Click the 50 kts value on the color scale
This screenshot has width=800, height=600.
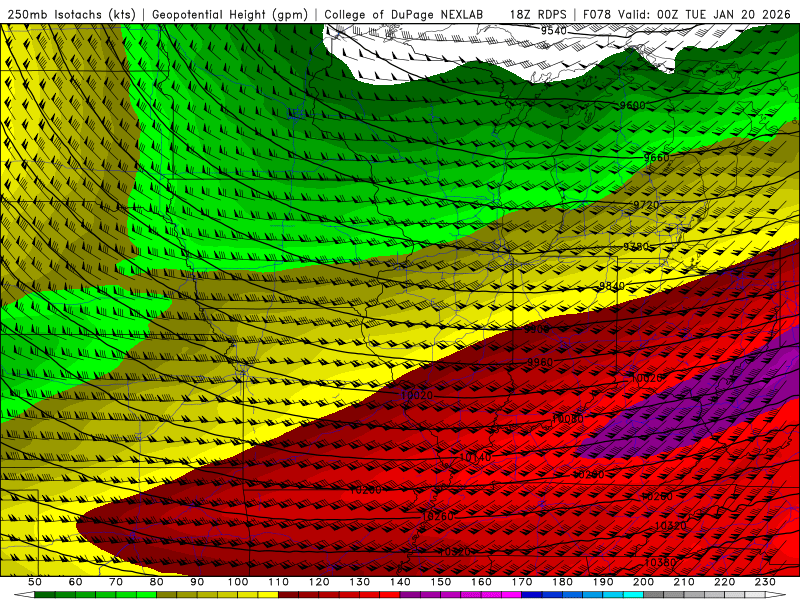(x=35, y=582)
